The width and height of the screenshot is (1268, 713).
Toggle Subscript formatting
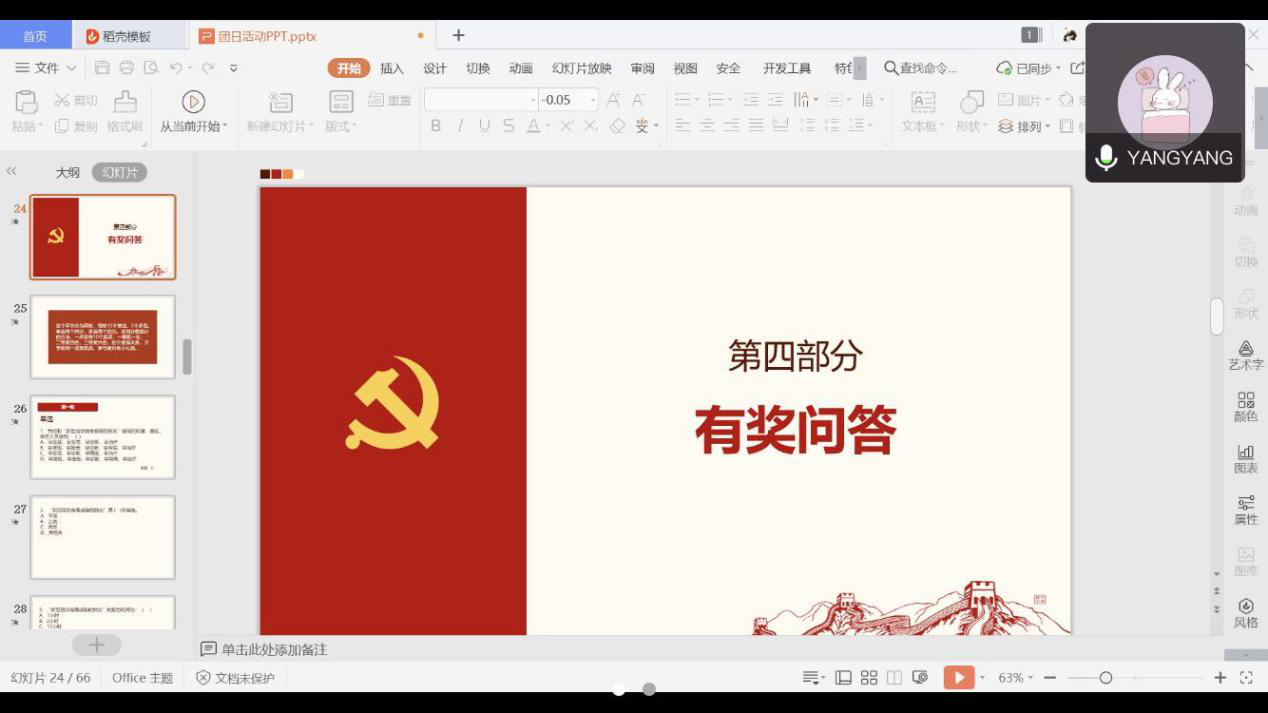pyautogui.click(x=590, y=126)
